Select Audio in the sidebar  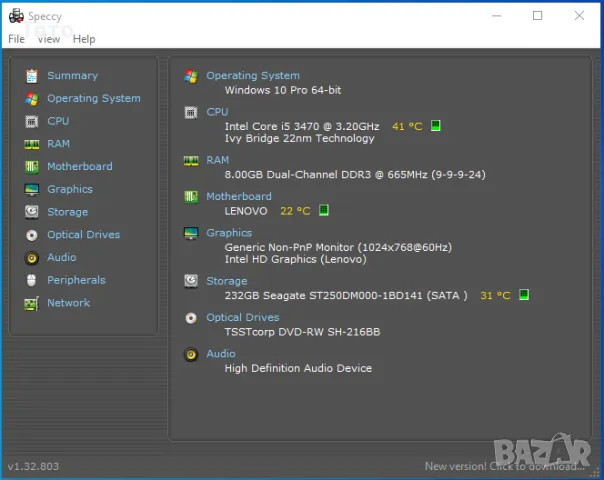[62, 257]
